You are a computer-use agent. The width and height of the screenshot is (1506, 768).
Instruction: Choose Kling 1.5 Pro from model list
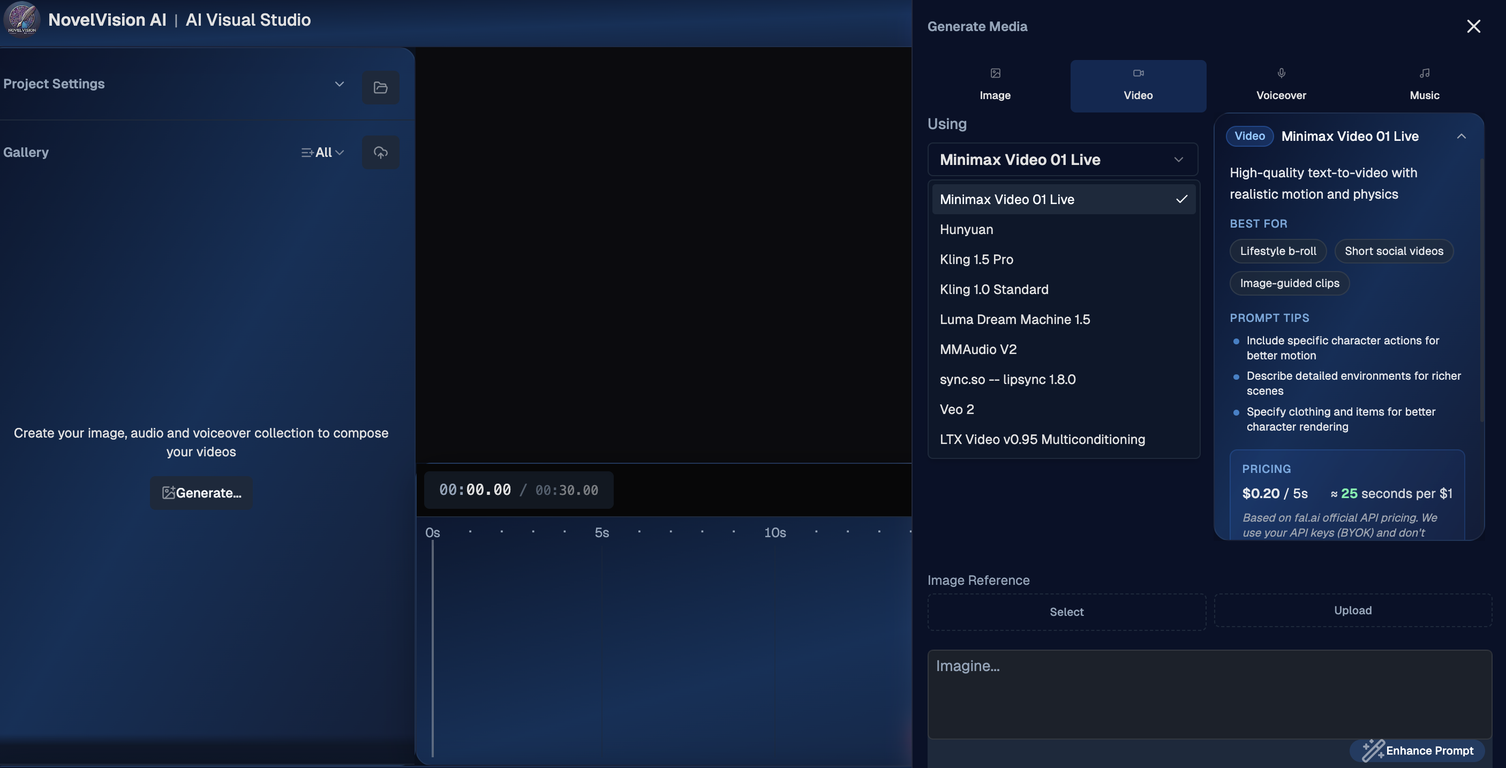(x=977, y=259)
